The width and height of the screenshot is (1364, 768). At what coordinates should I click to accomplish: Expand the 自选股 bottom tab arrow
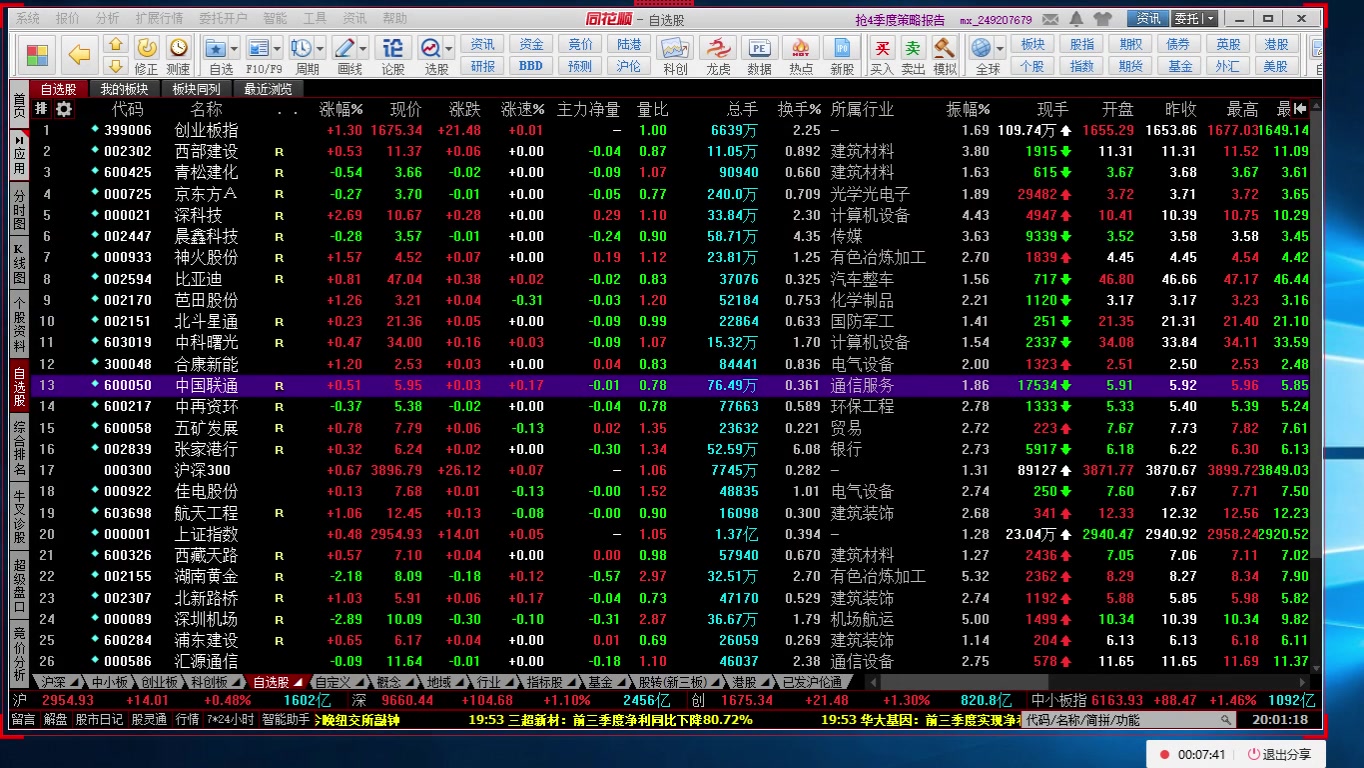tap(297, 682)
